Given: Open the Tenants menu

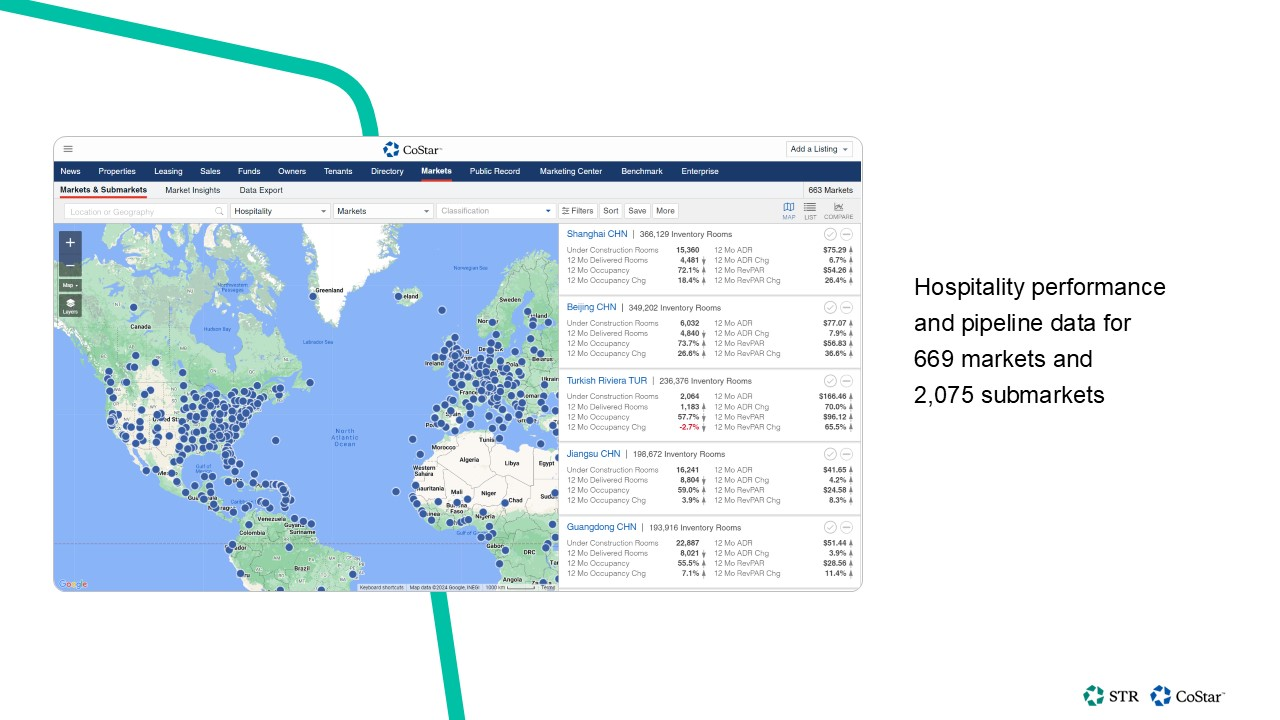Looking at the screenshot, I should click(338, 171).
